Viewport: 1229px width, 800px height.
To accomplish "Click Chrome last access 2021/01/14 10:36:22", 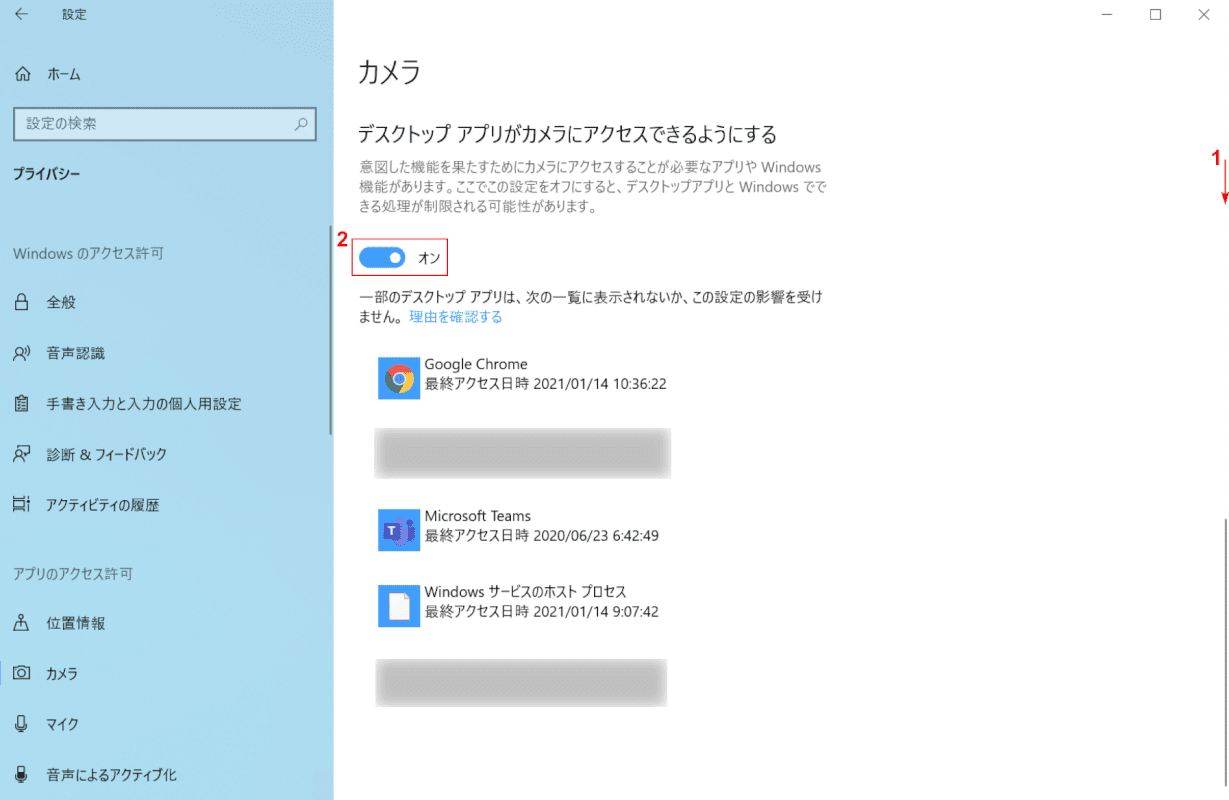I will pos(545,383).
